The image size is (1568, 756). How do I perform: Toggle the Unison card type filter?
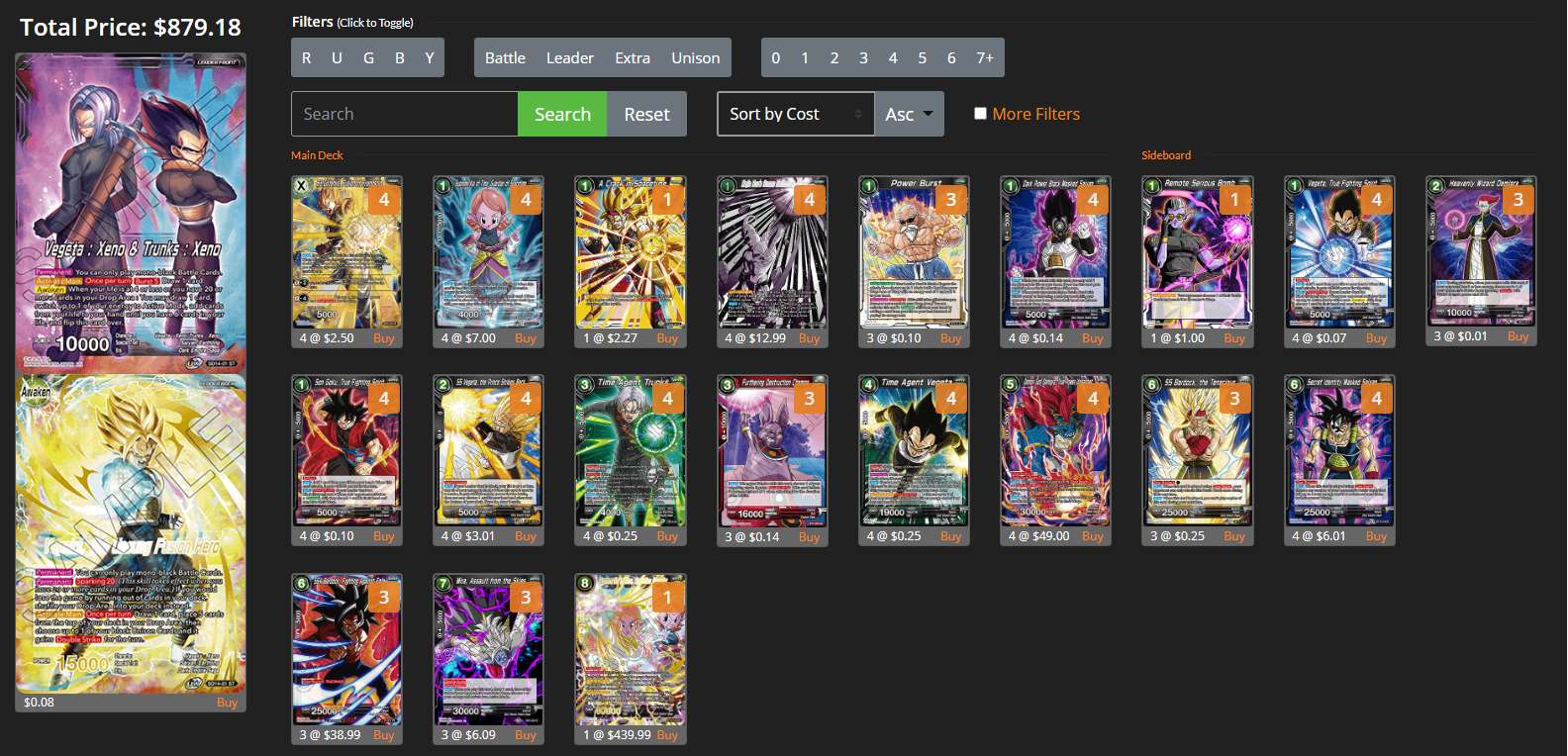point(696,58)
